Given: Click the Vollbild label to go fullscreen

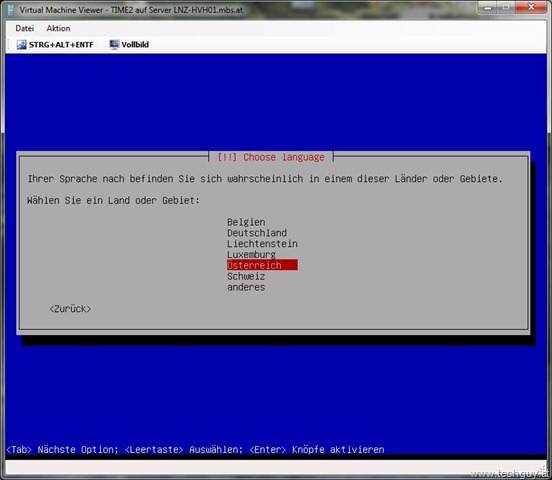Looking at the screenshot, I should [x=135, y=45].
